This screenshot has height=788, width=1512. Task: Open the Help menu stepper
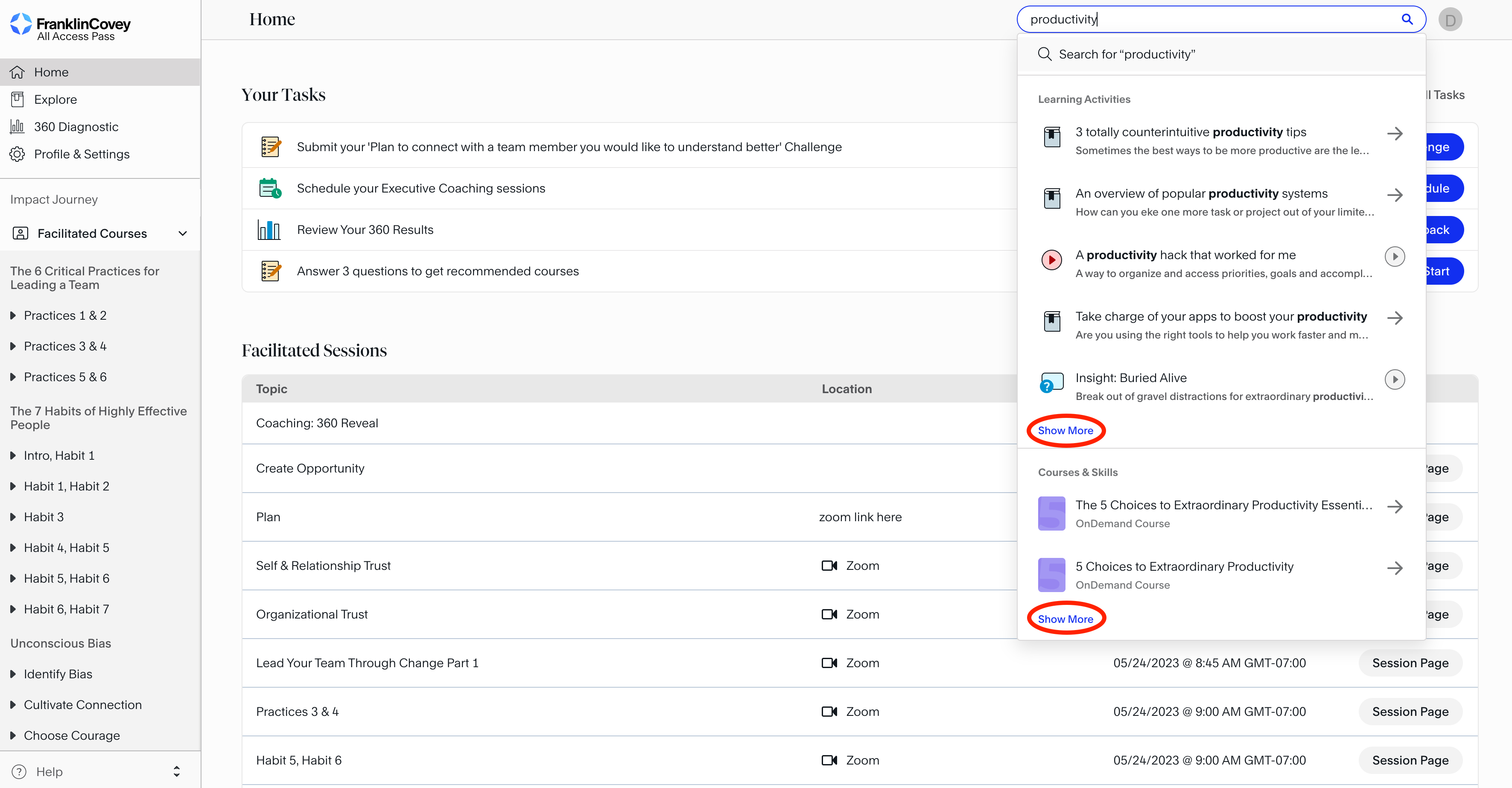click(x=176, y=772)
